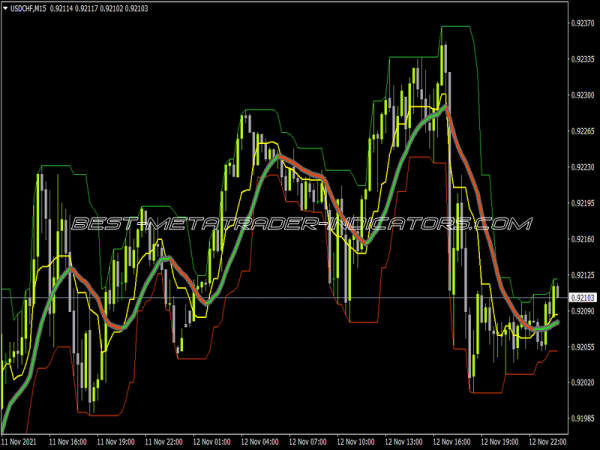Click the 12 Nov 13:00 time label

[x=403, y=442]
